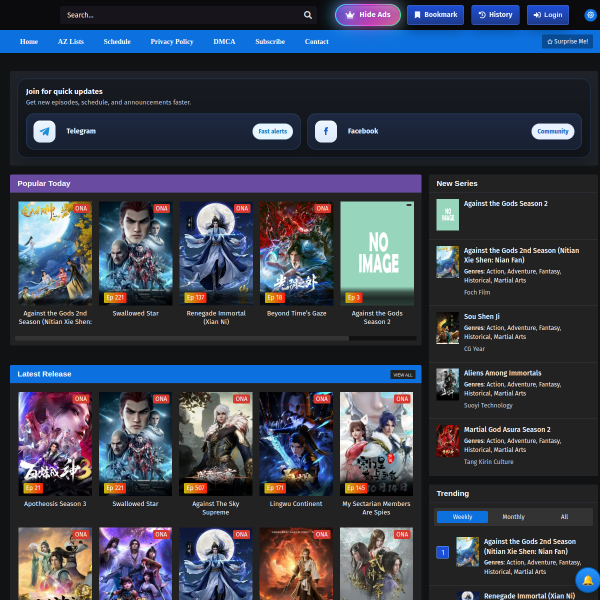600x600 pixels.
Task: Click the Tang Kirin Culture studio text
Action: point(488,462)
